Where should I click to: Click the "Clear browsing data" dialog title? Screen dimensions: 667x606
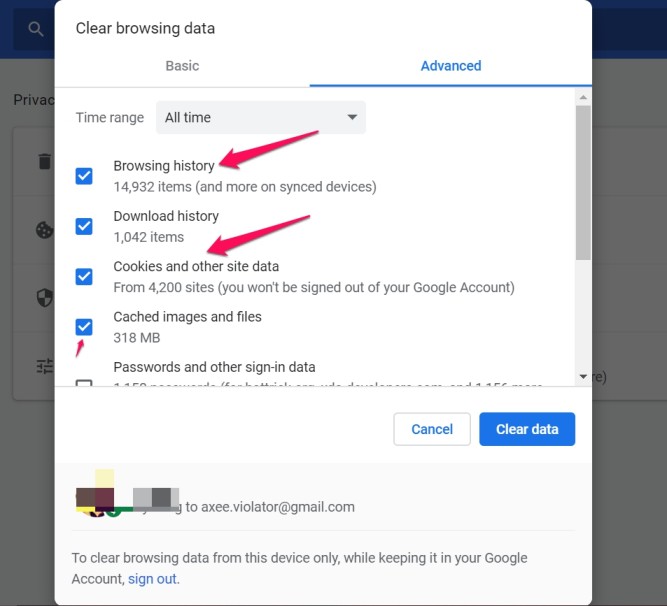[x=145, y=28]
